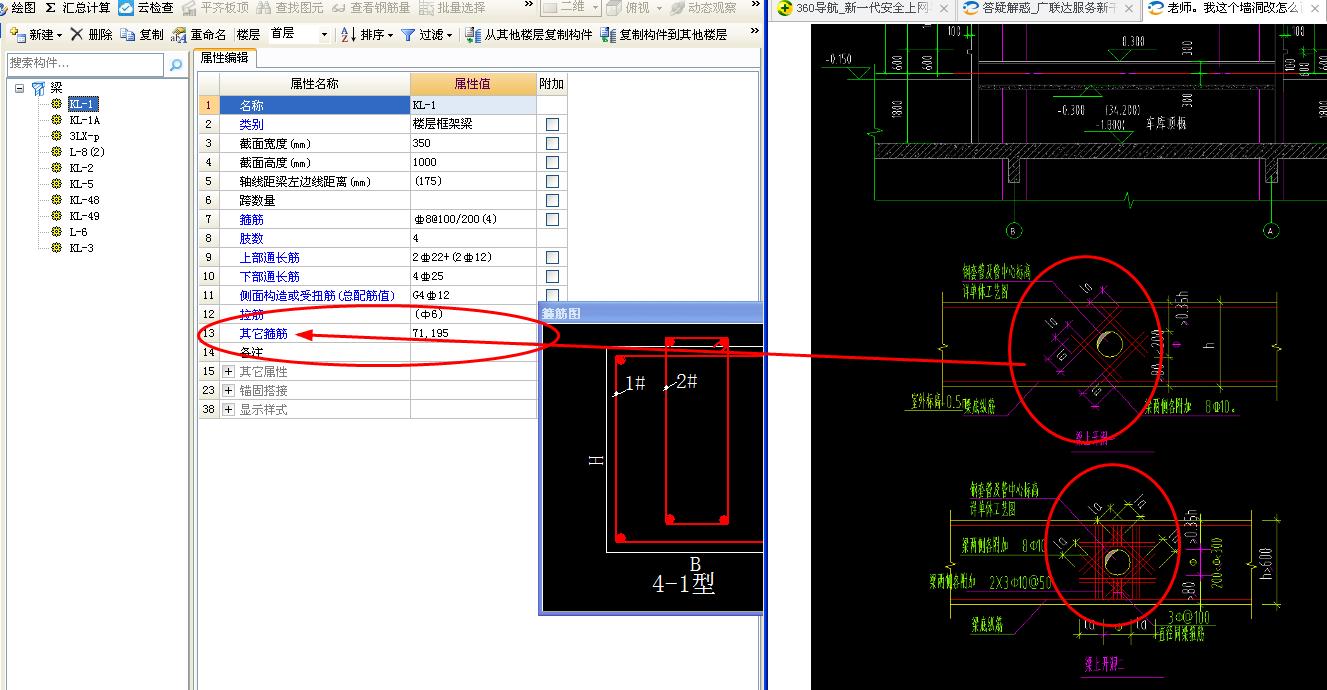
Task: Click 其它箍筋 value cell 71,195
Action: pos(473,333)
